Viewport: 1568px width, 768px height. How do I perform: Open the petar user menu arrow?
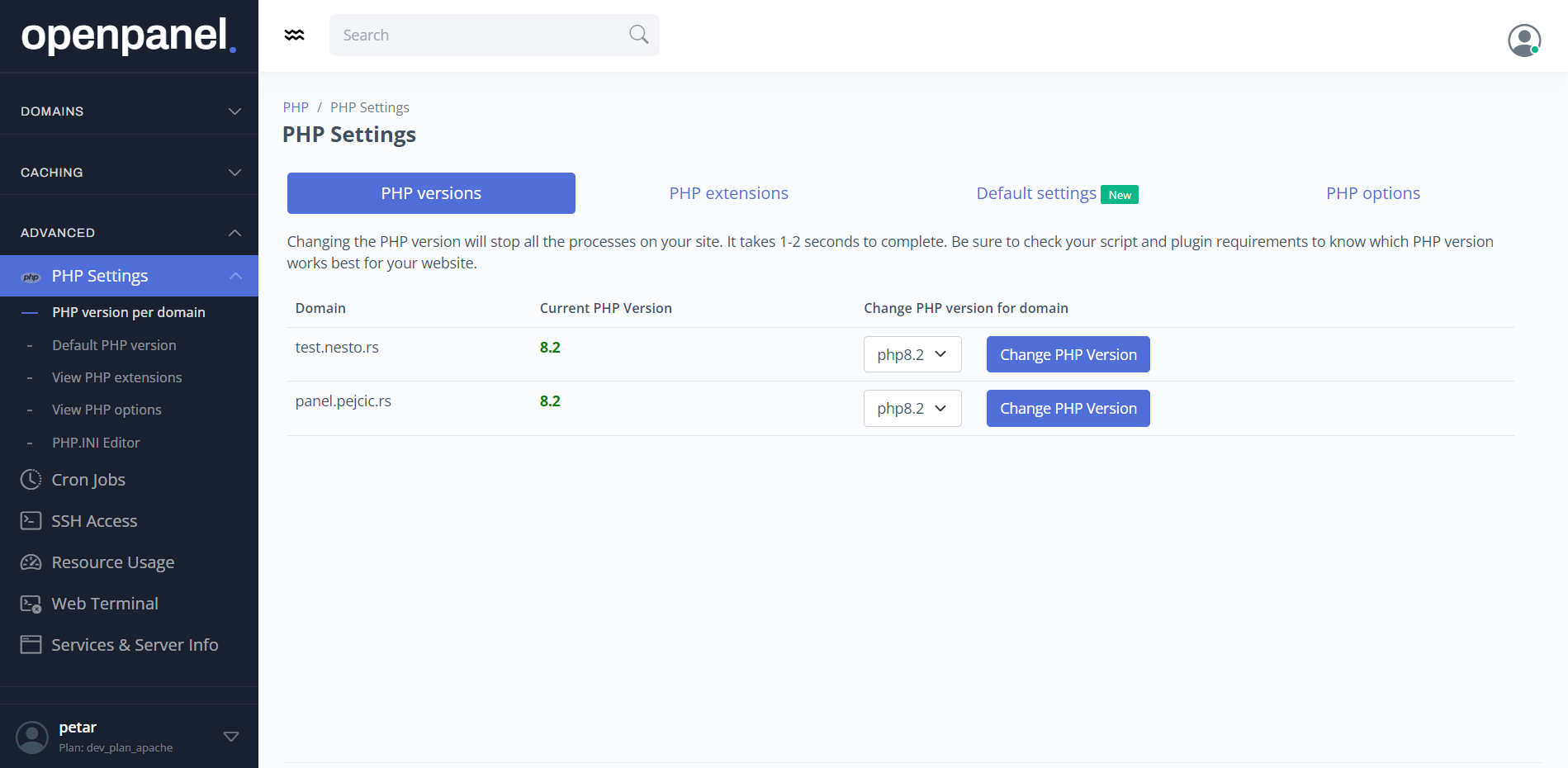pos(231,737)
